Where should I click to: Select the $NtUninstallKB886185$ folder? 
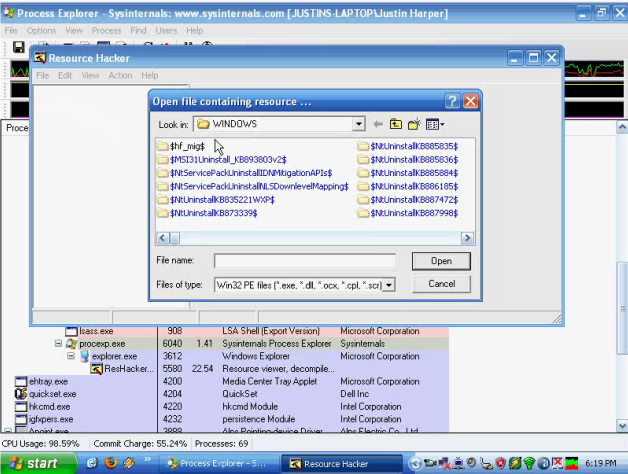pyautogui.click(x=408, y=186)
